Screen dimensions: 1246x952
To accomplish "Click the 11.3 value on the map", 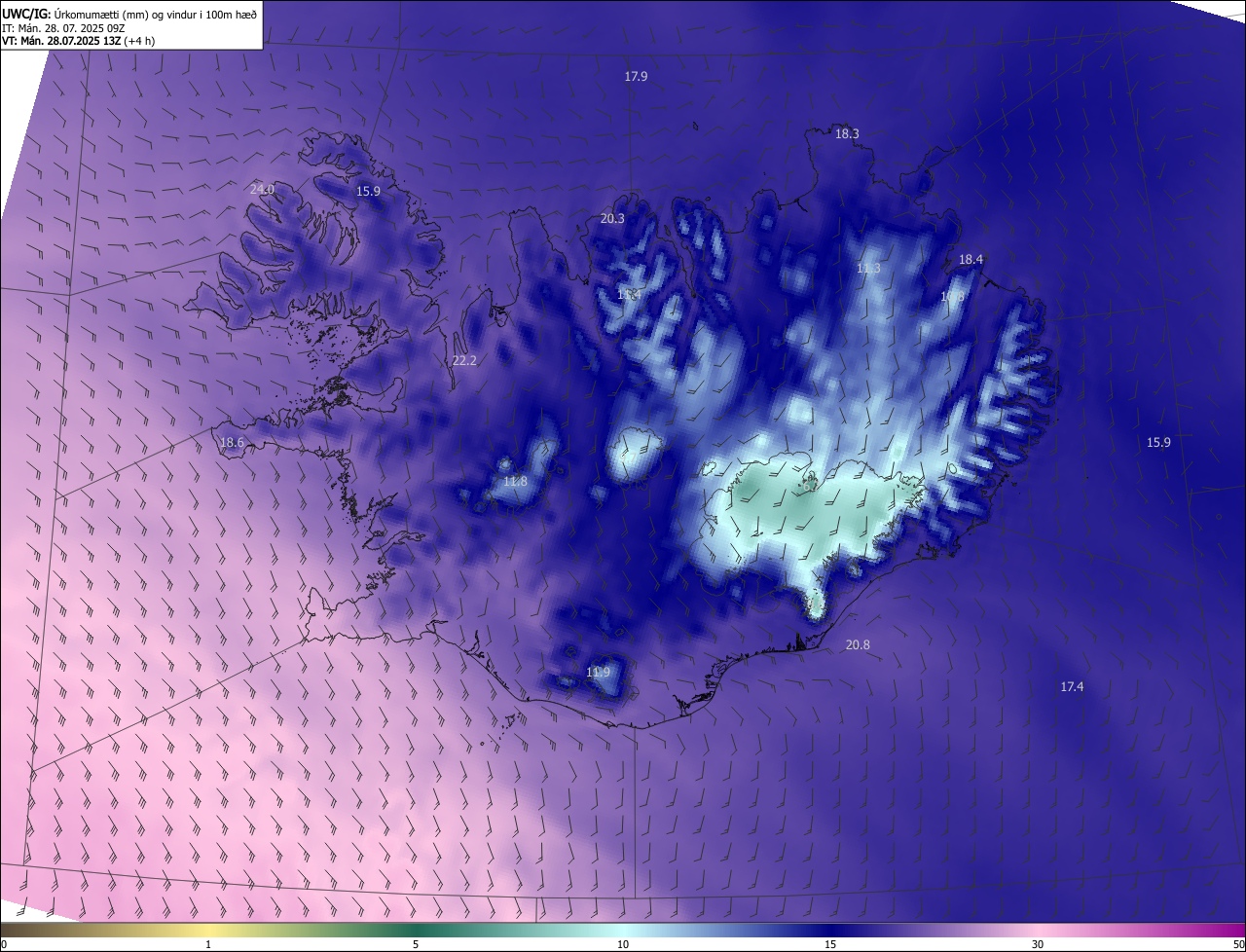I will (868, 268).
